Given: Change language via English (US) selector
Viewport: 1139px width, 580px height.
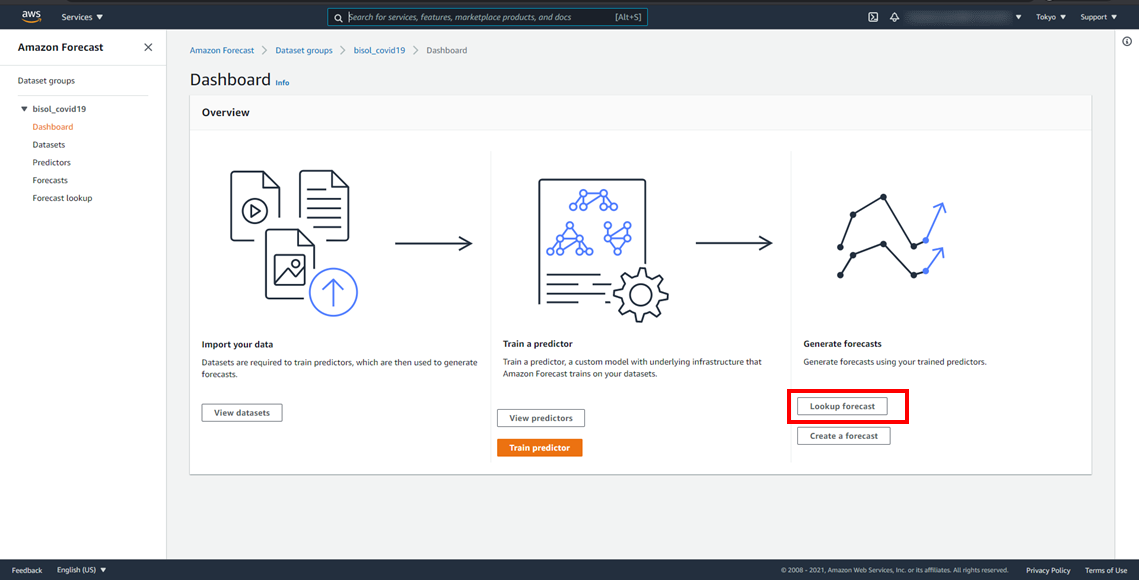Looking at the screenshot, I should pyautogui.click(x=81, y=570).
